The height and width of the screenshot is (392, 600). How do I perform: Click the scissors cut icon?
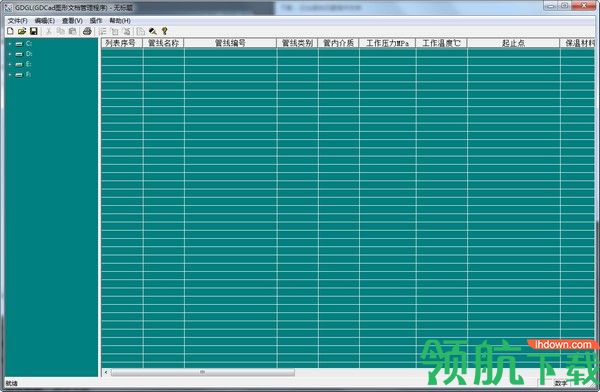point(49,31)
